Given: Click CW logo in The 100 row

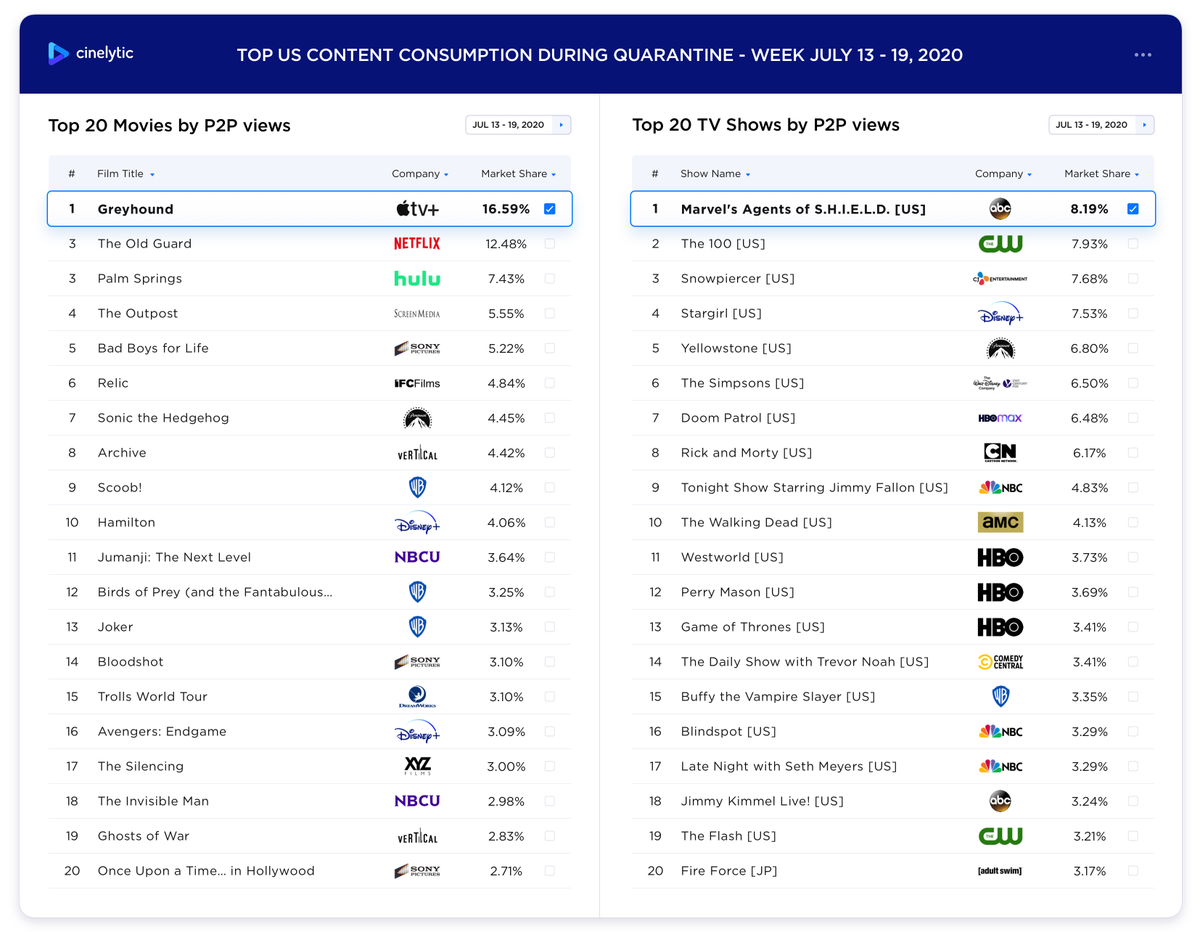Looking at the screenshot, I should (1000, 244).
